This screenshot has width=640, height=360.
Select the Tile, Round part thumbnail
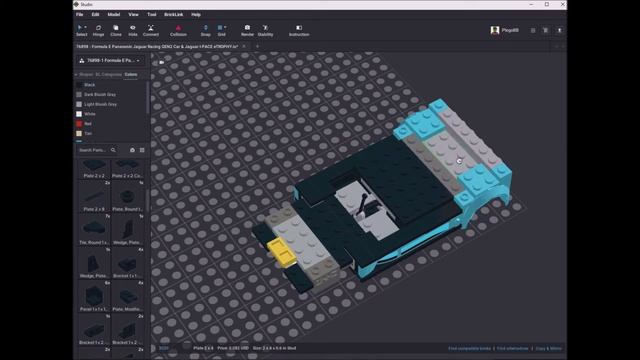click(94, 229)
